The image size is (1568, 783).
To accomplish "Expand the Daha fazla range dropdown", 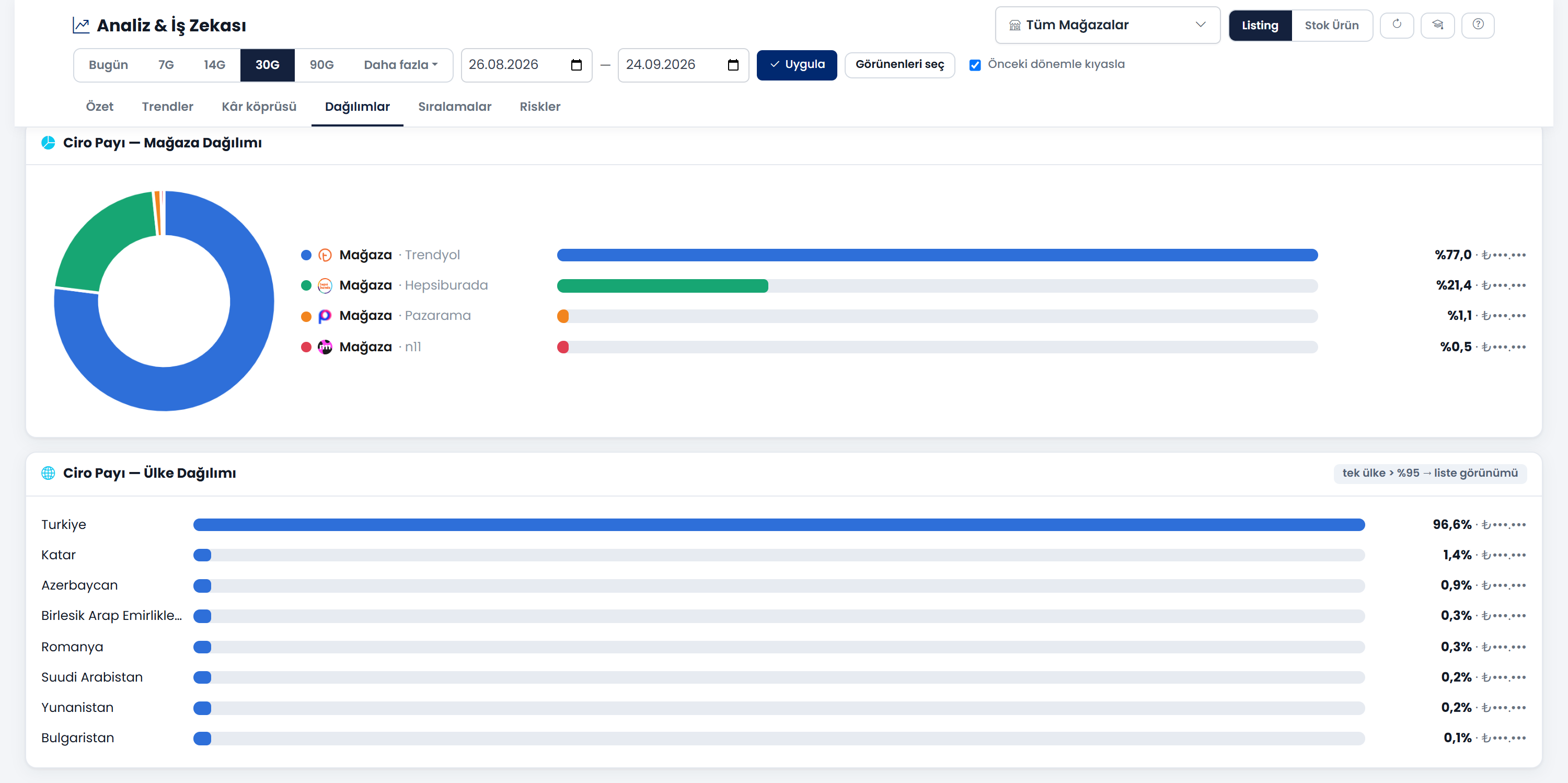I will coord(400,65).
